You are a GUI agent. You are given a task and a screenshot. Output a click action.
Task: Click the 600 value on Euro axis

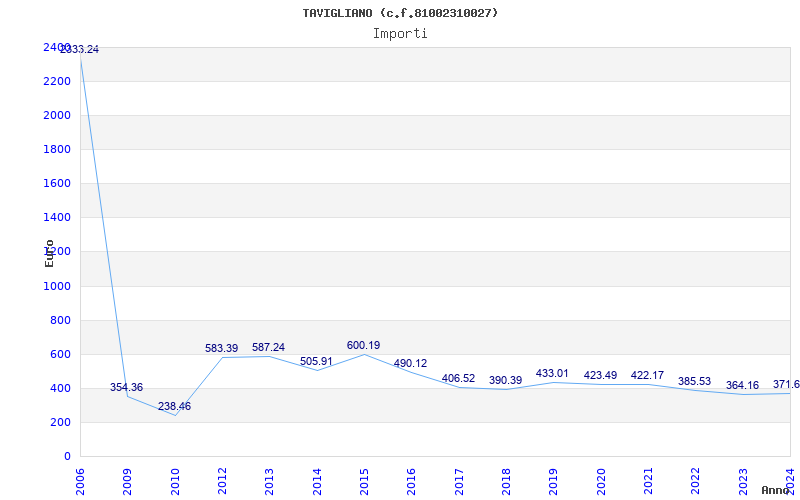point(61,355)
